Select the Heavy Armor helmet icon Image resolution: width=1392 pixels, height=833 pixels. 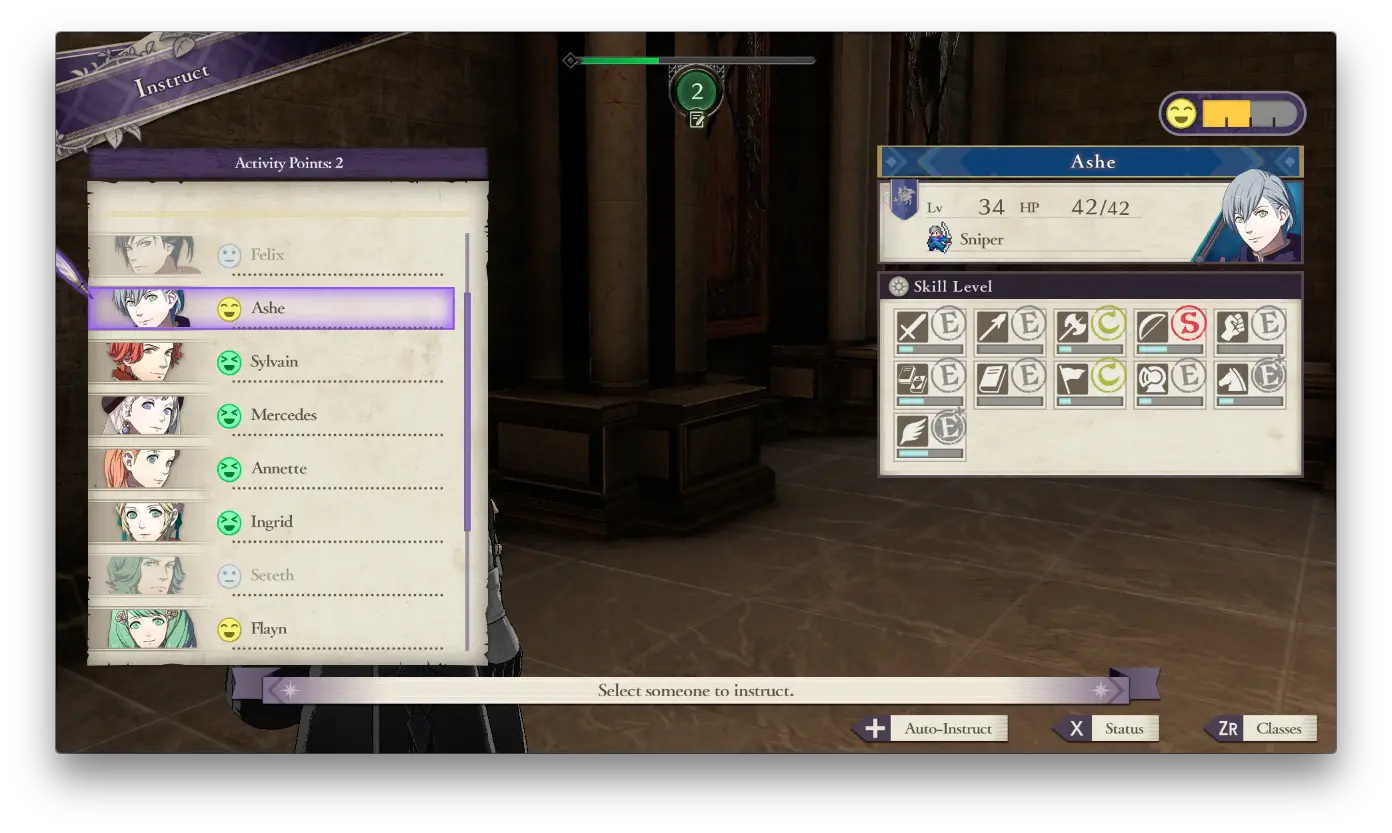coord(1152,379)
